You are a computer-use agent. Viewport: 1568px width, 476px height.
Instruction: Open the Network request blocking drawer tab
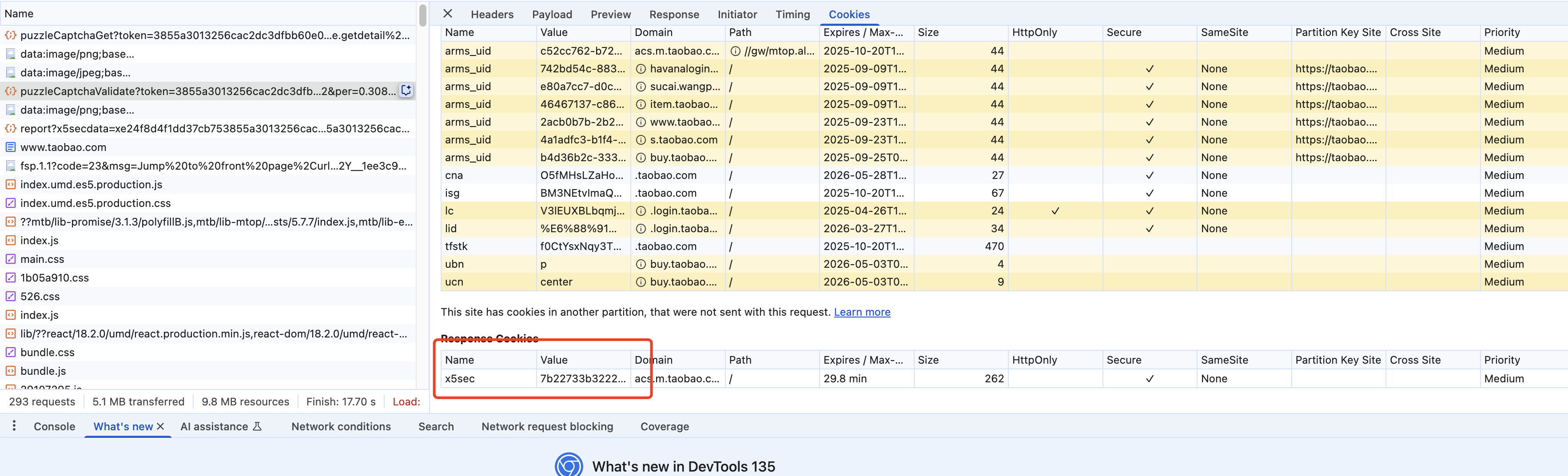point(547,426)
